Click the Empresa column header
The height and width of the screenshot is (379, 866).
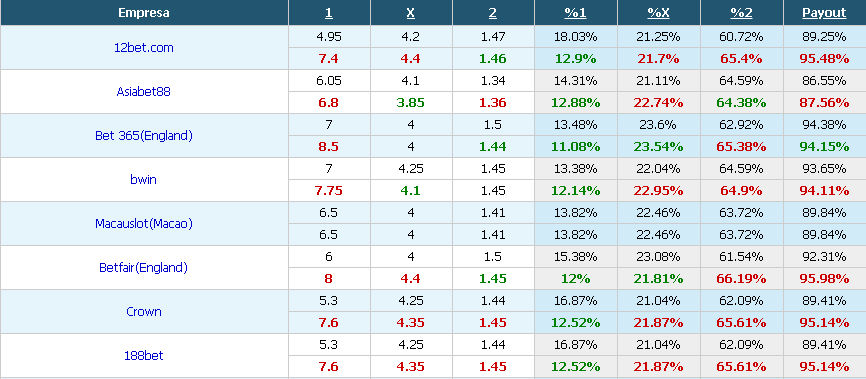[144, 13]
